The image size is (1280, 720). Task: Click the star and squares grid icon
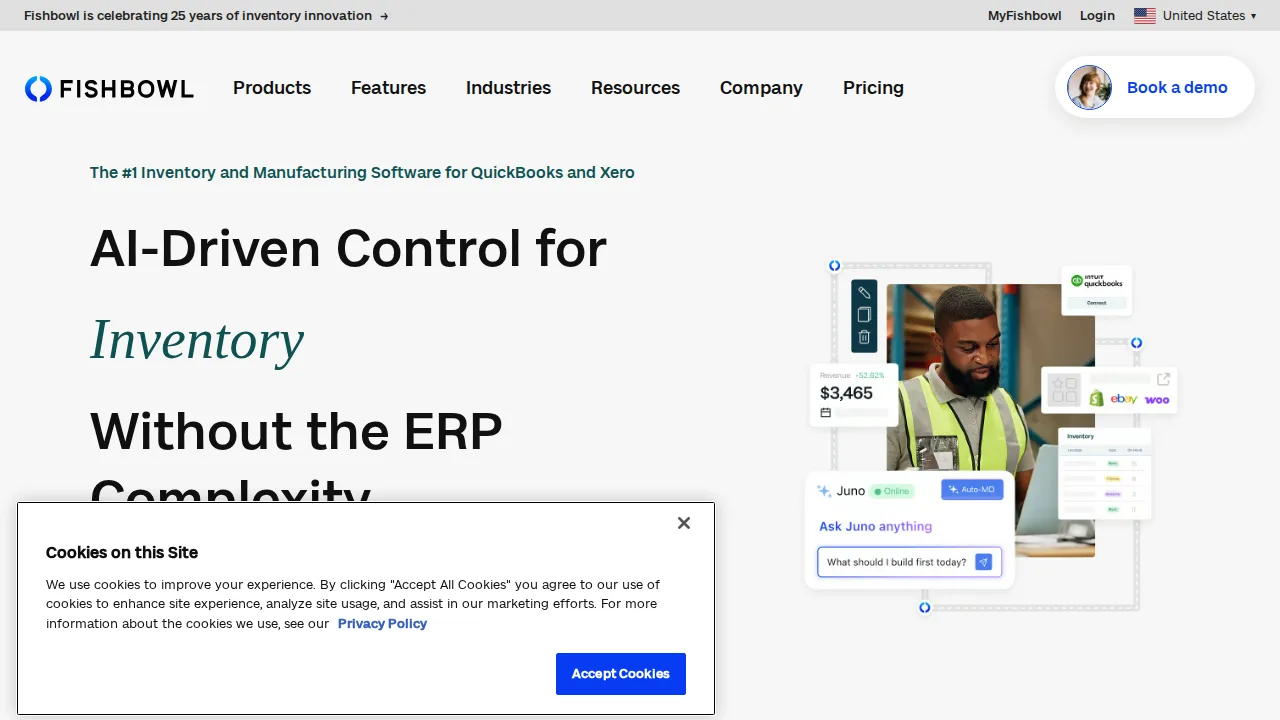pyautogui.click(x=1064, y=390)
